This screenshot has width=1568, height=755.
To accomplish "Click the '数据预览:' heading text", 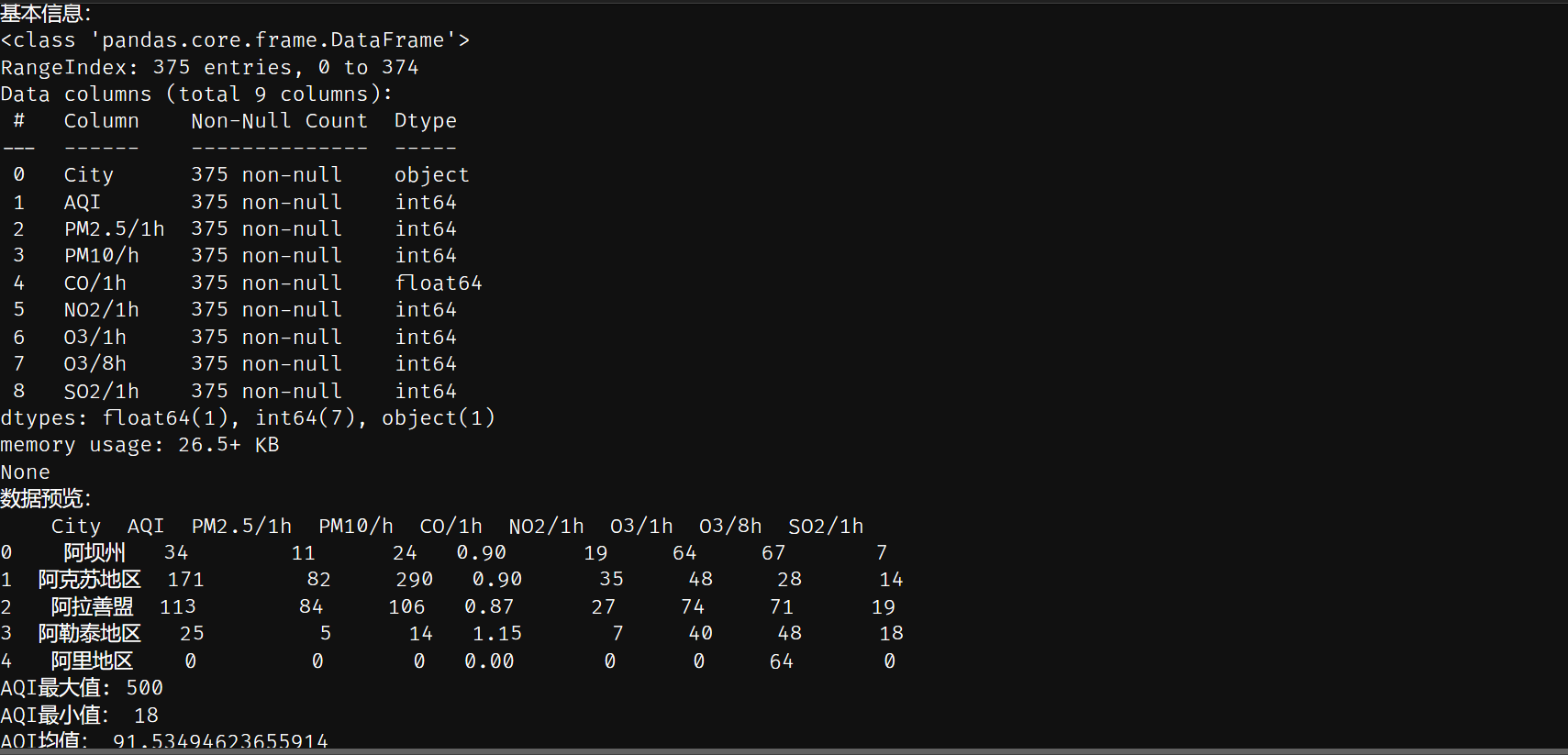I will [x=46, y=498].
